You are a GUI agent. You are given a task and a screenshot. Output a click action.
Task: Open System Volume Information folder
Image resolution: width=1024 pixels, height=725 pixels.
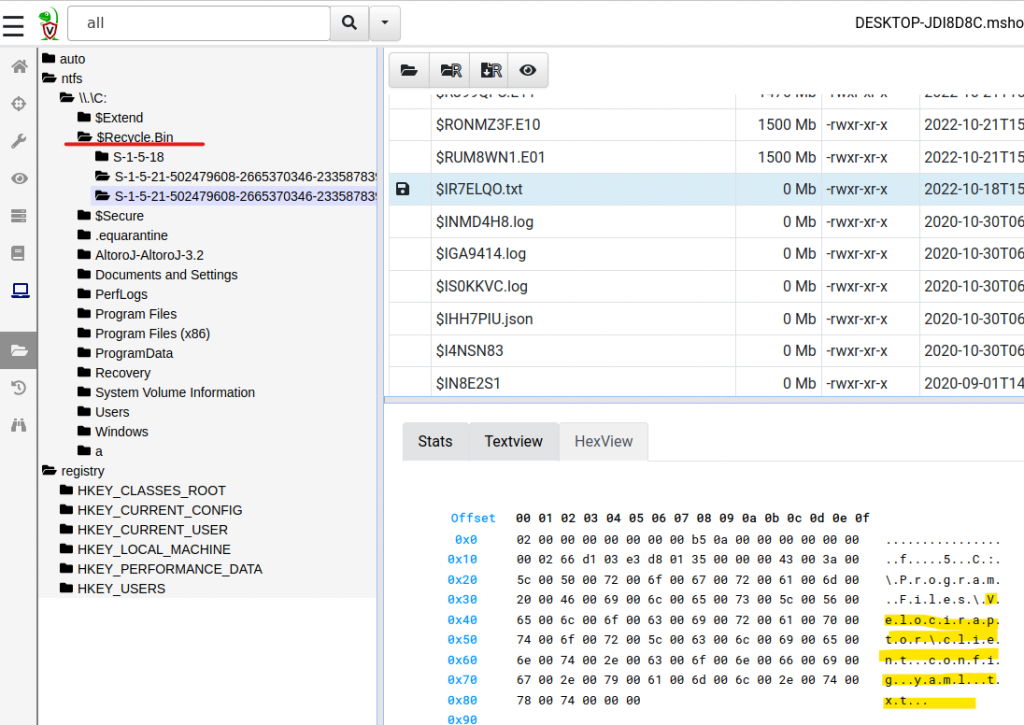167,392
